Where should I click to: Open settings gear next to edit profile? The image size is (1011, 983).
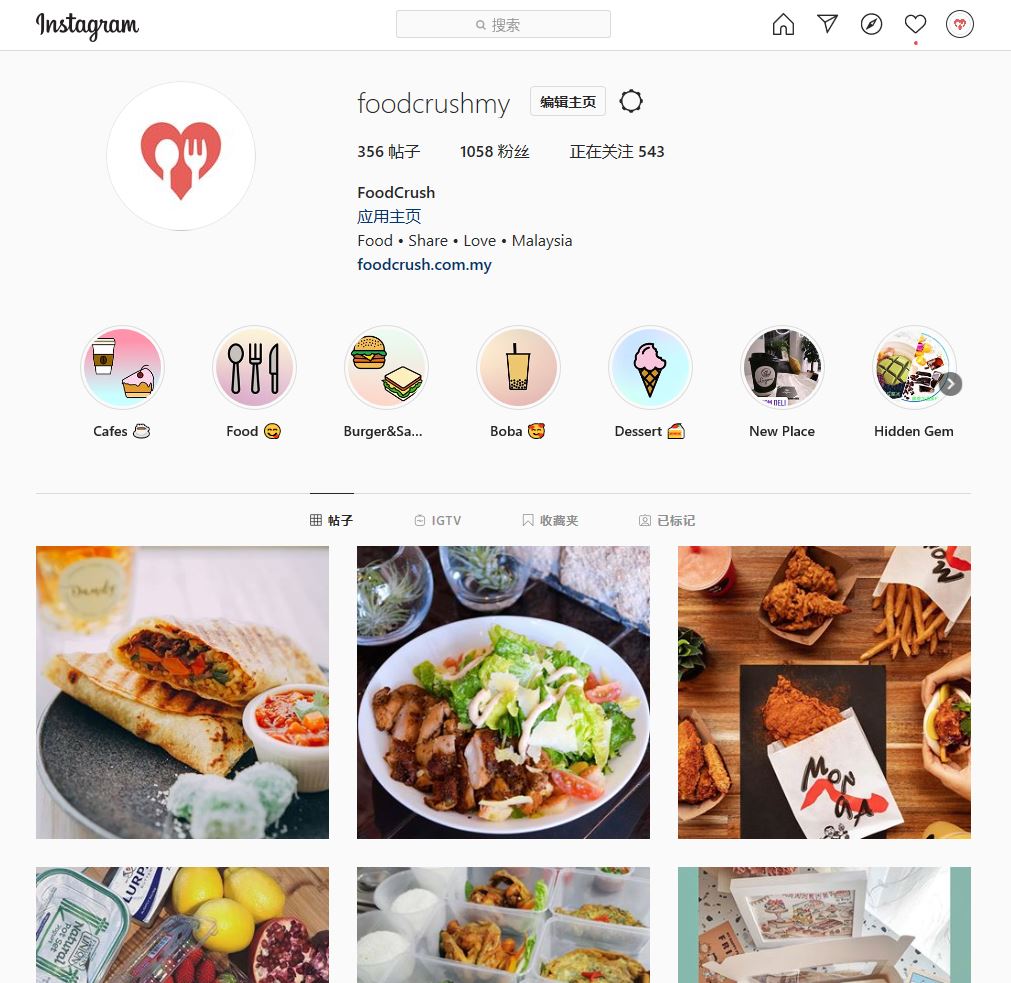[631, 101]
